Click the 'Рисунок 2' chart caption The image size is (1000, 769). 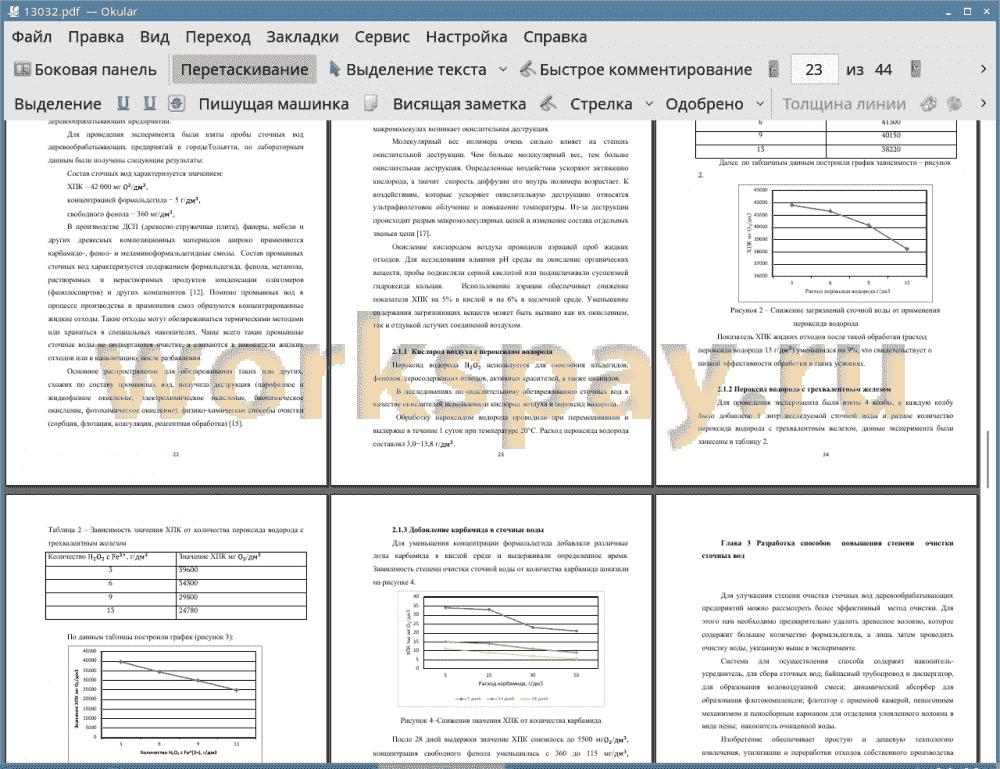[834, 317]
